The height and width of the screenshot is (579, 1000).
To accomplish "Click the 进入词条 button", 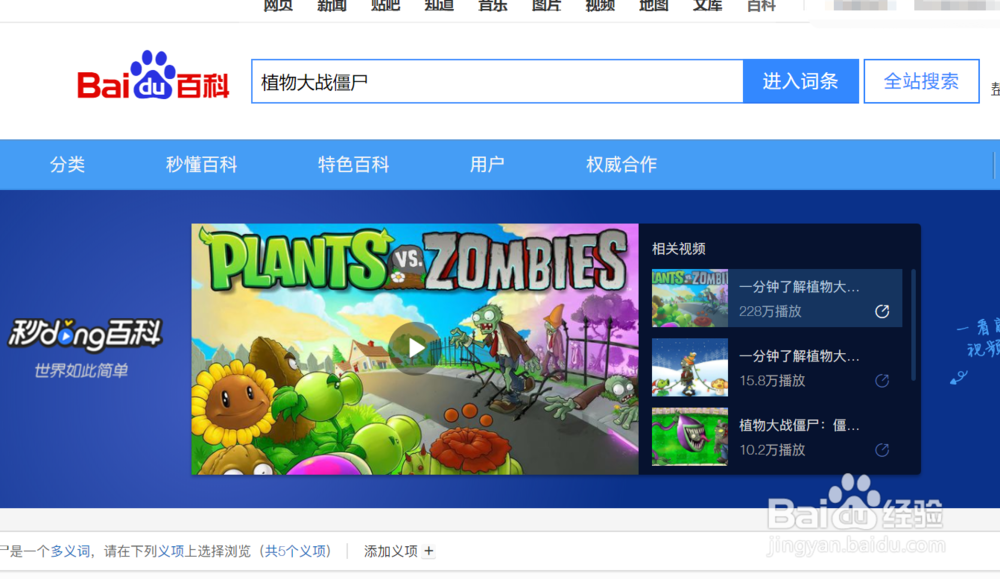I will tap(801, 81).
